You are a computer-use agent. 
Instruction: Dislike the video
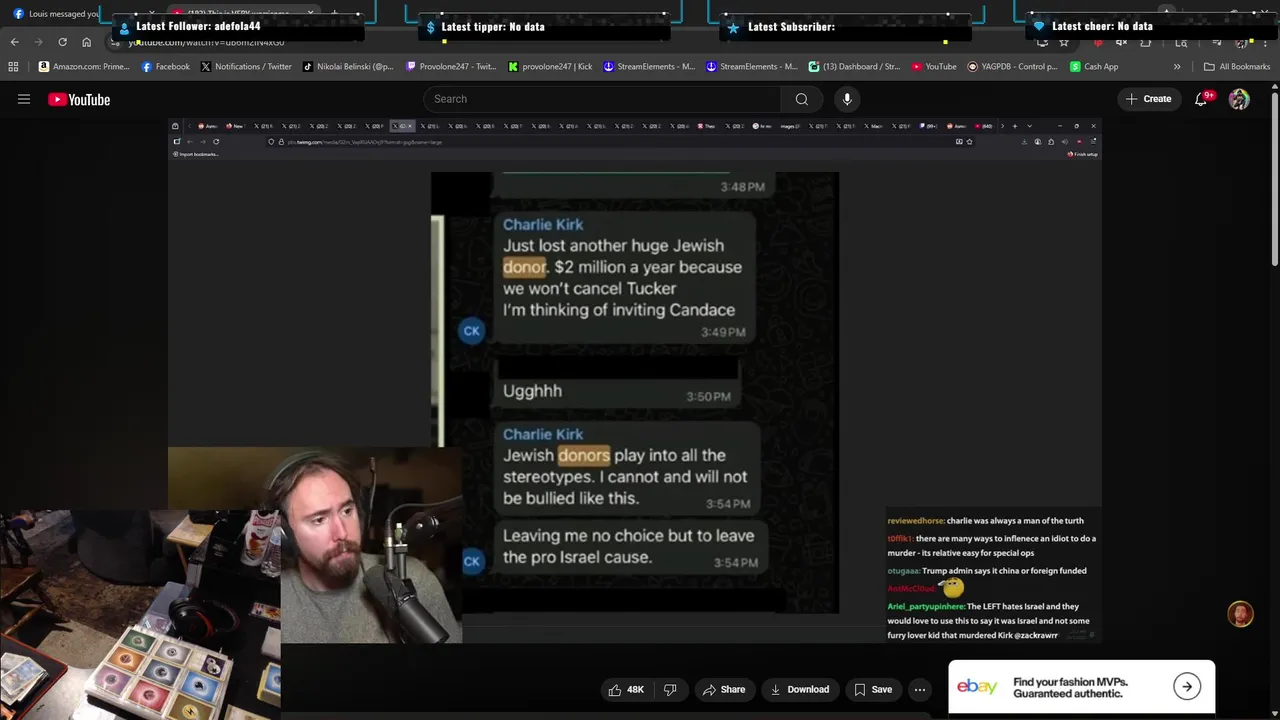click(x=670, y=689)
